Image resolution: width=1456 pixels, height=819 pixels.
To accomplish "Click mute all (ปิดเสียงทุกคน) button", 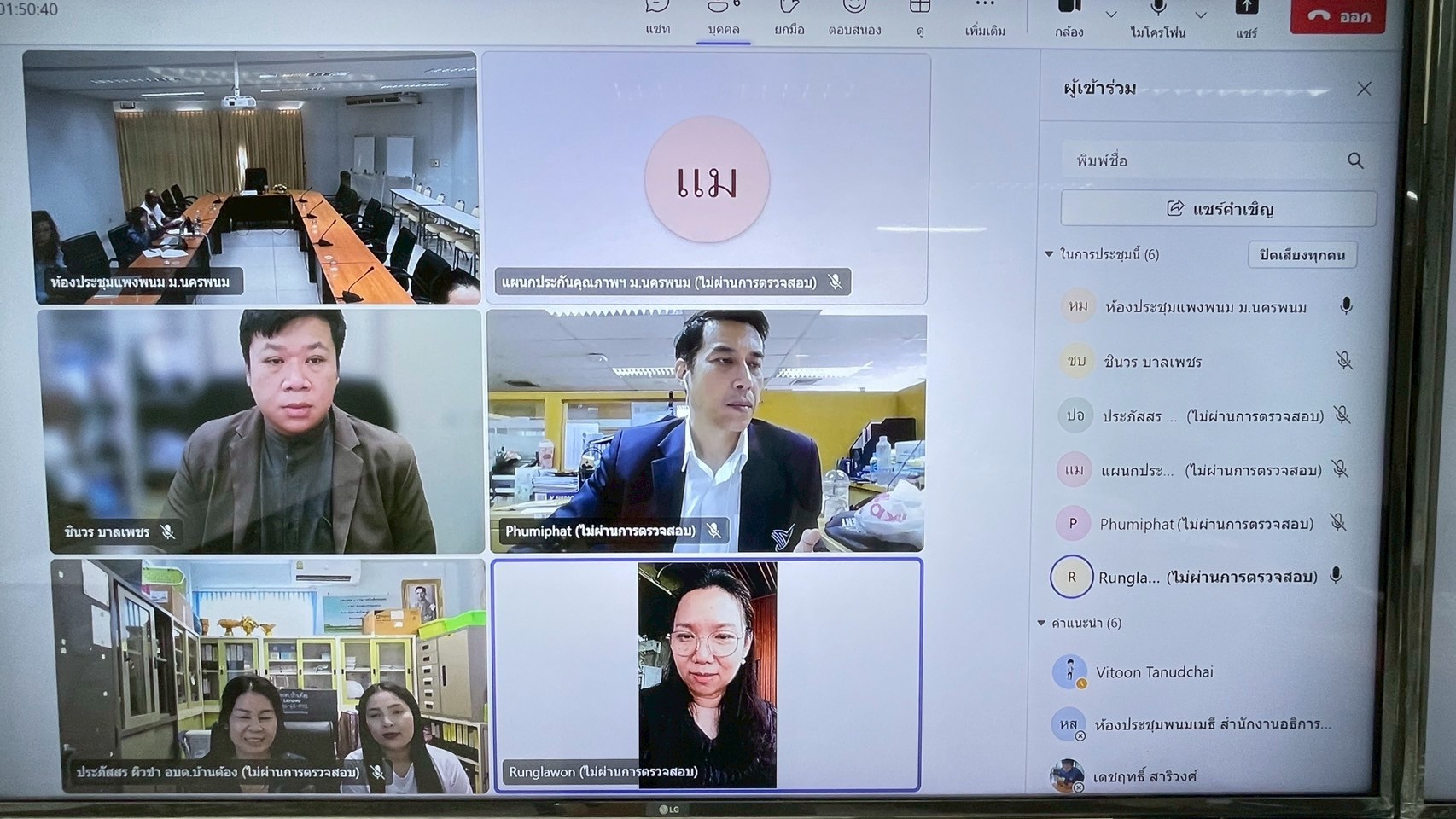I will [x=1302, y=255].
